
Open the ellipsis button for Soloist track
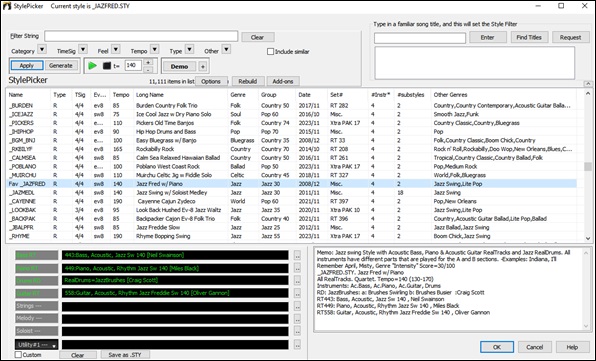[x=297, y=331]
